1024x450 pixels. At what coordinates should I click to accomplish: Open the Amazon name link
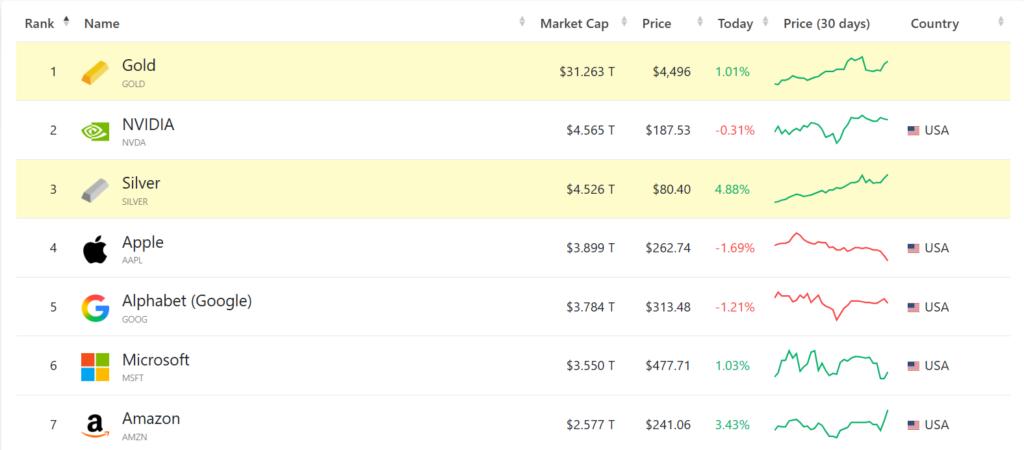(151, 419)
